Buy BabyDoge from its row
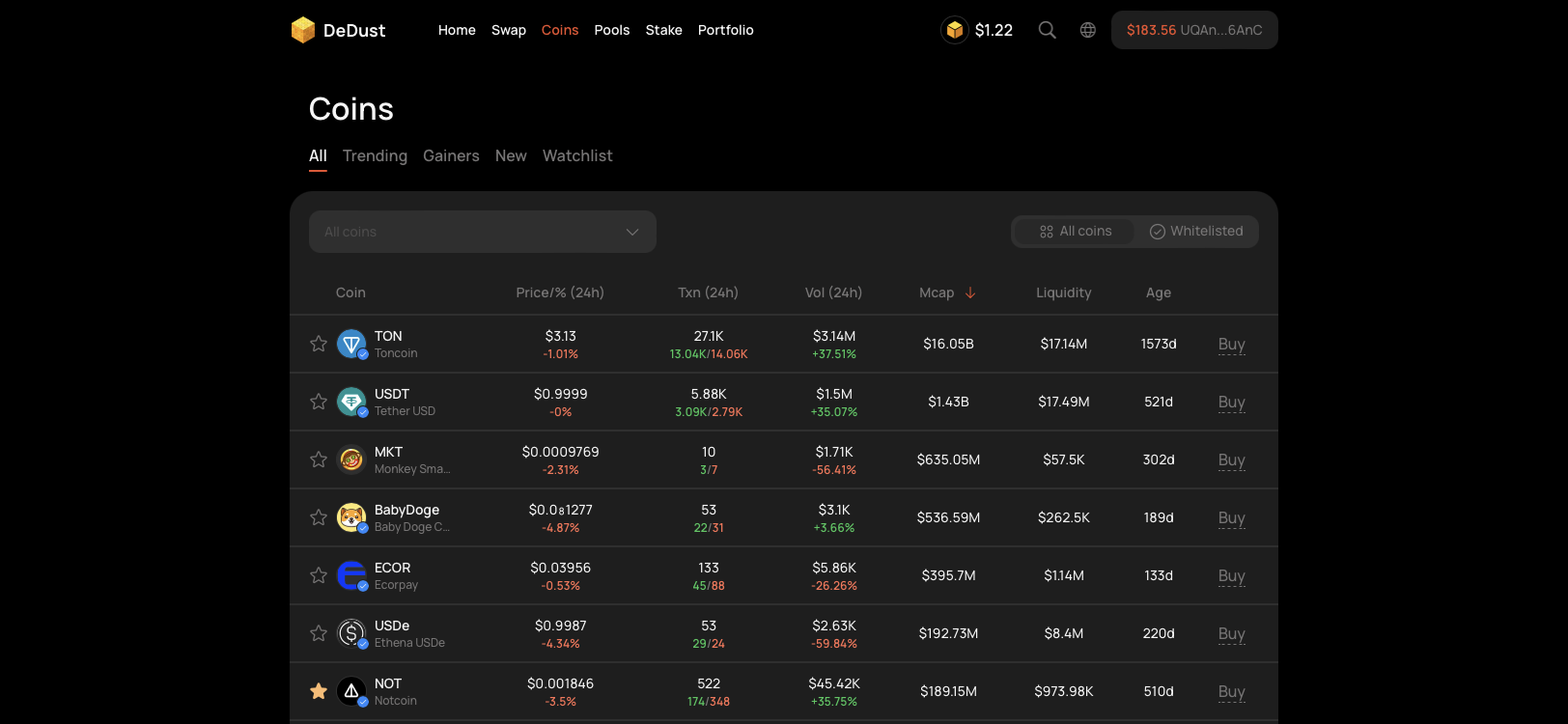 [1232, 517]
